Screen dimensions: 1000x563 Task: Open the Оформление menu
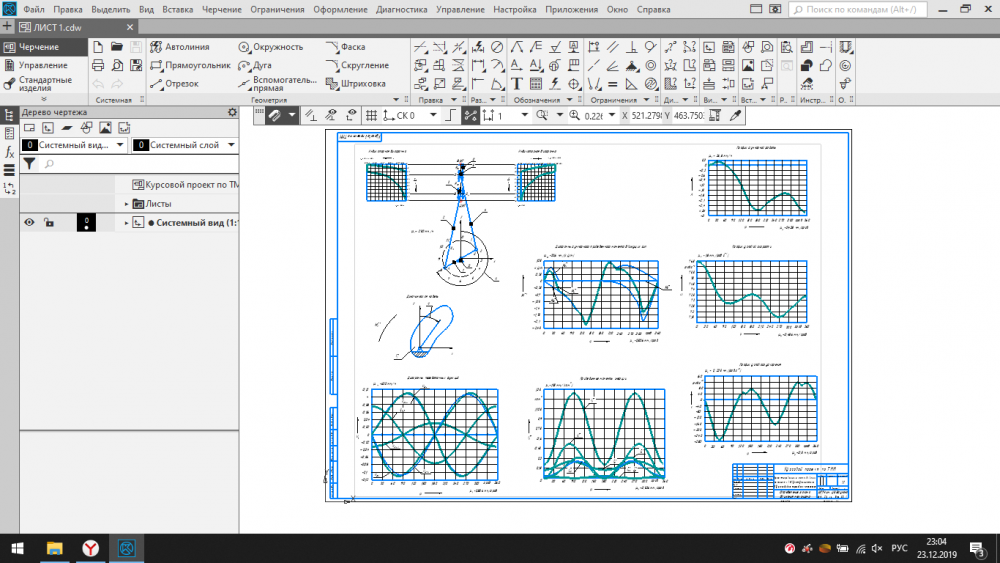click(x=342, y=9)
